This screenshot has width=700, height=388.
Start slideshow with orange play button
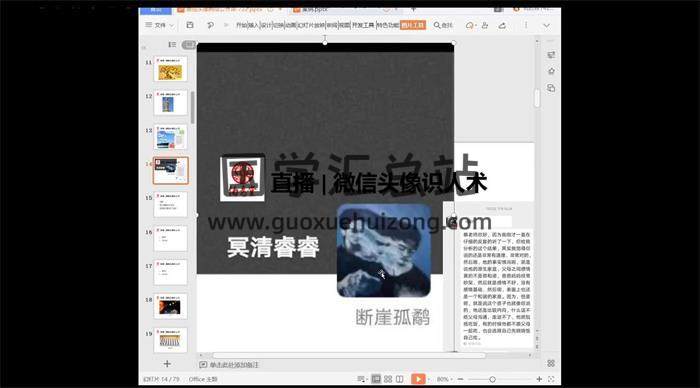(418, 379)
